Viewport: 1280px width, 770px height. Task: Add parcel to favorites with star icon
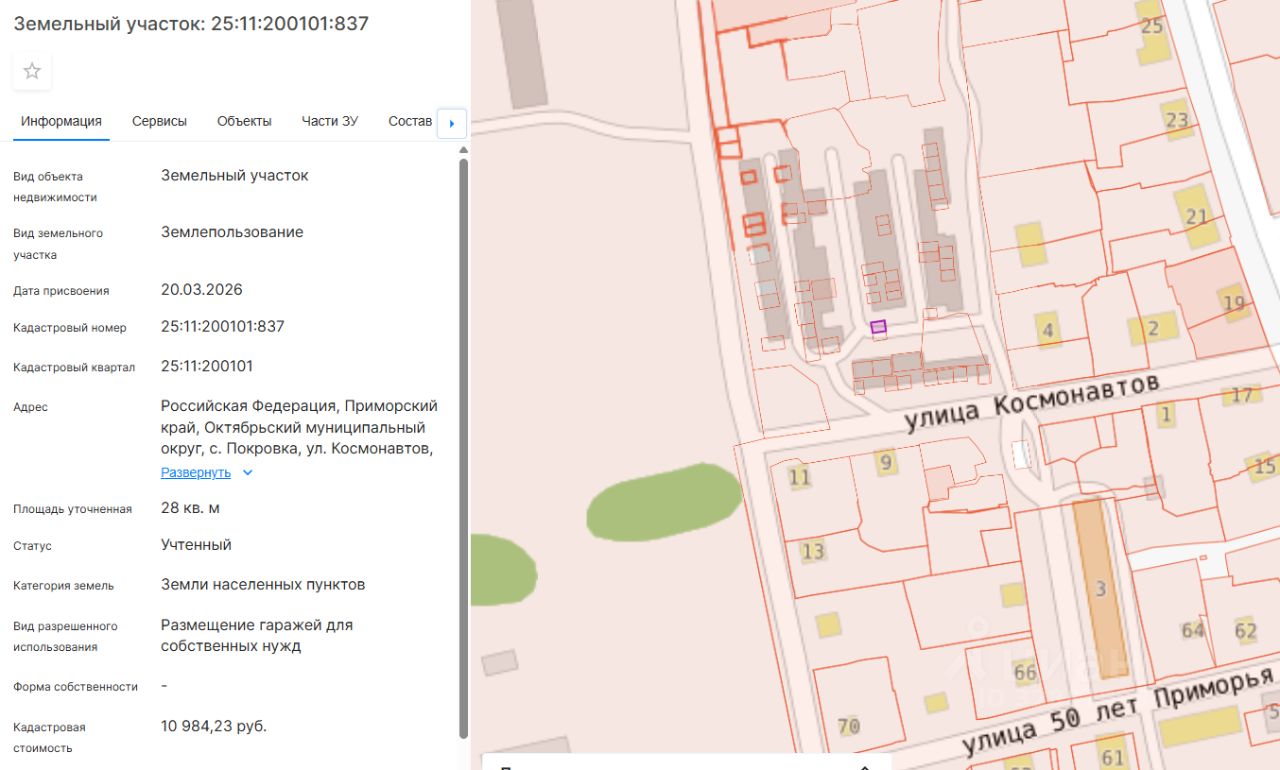(x=32, y=71)
